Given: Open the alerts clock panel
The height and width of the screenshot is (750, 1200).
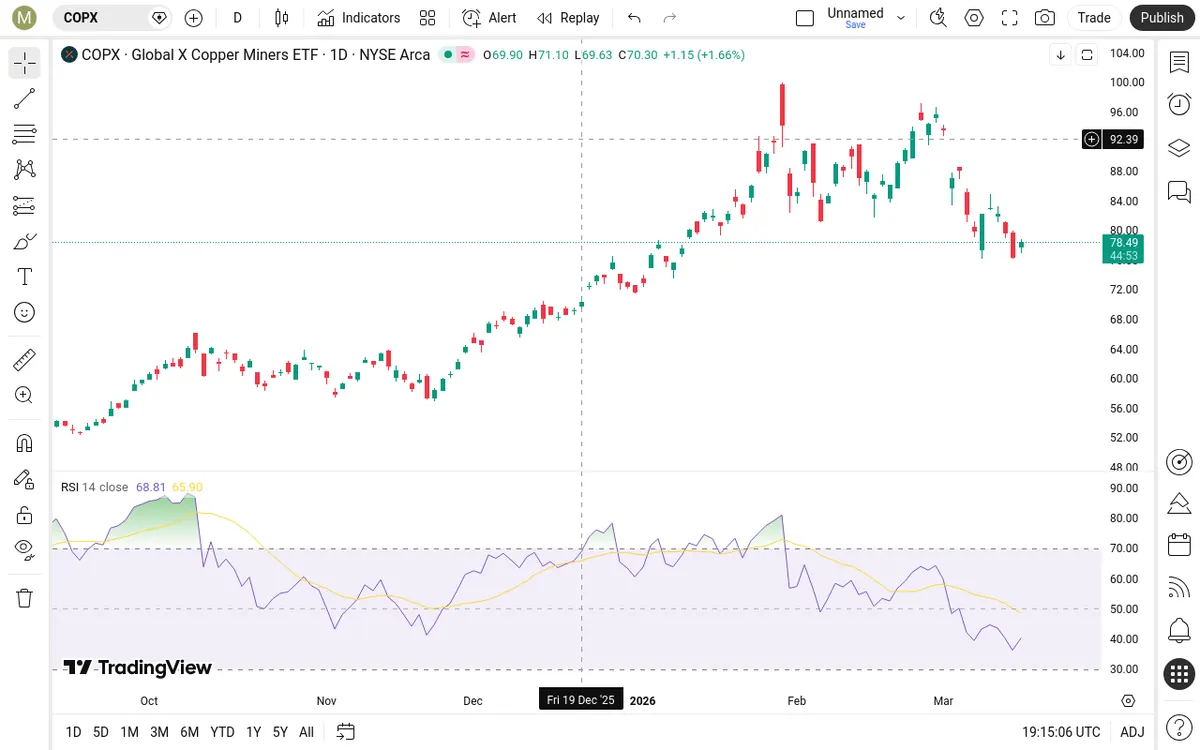Looking at the screenshot, I should pos(1179,105).
